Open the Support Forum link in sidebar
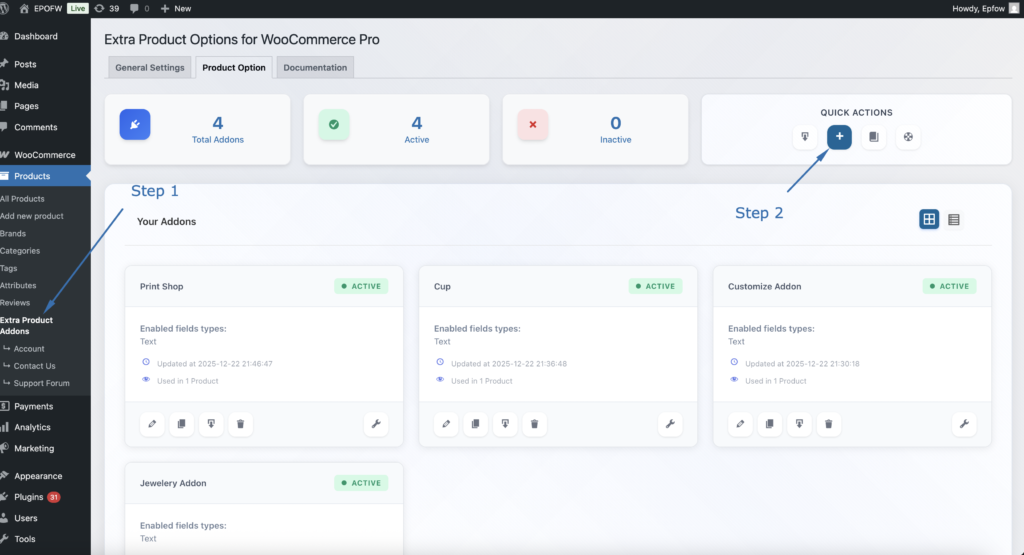The width and height of the screenshot is (1024, 555). [41, 383]
